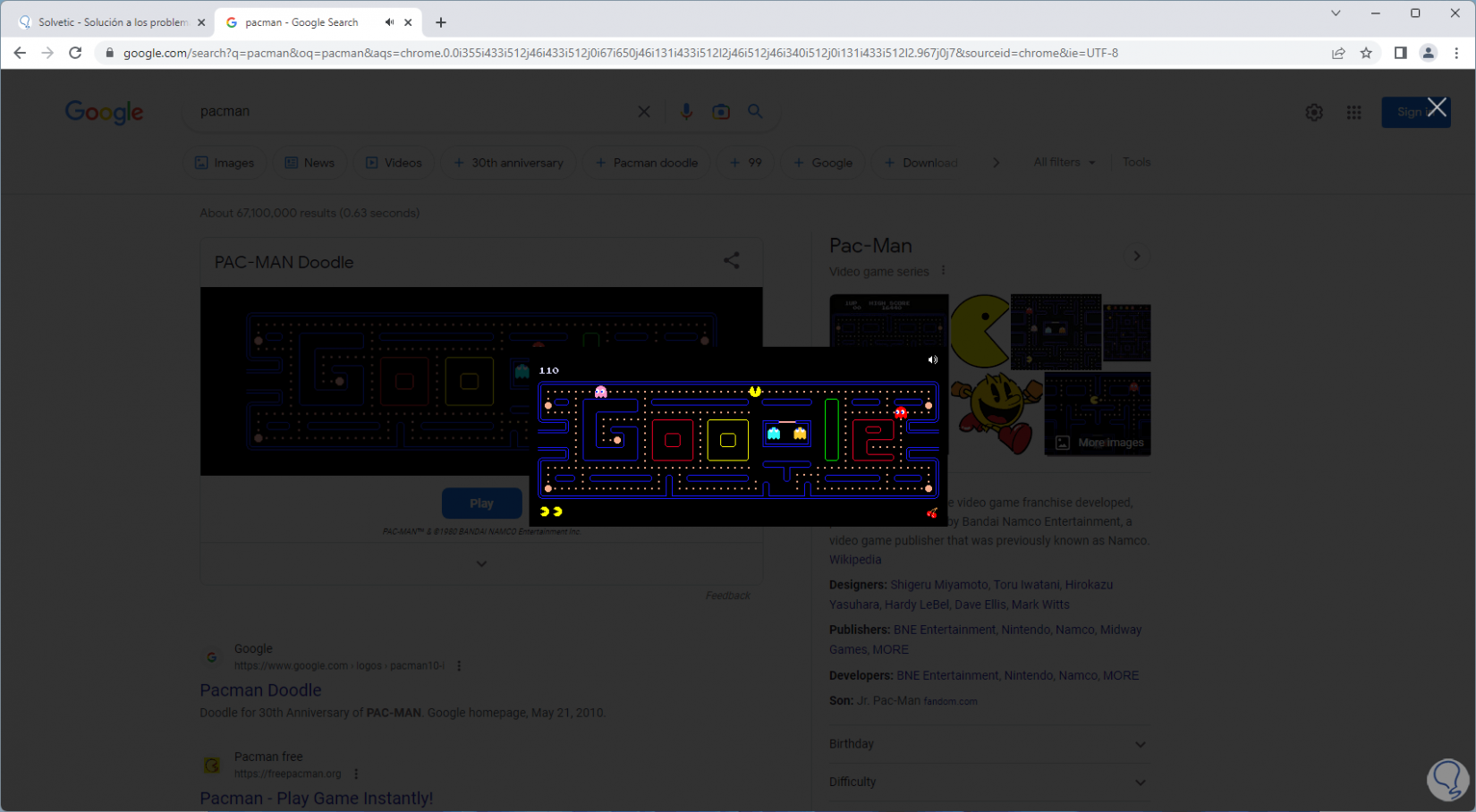Go forward to the next page
The width and height of the screenshot is (1476, 812).
(x=47, y=53)
